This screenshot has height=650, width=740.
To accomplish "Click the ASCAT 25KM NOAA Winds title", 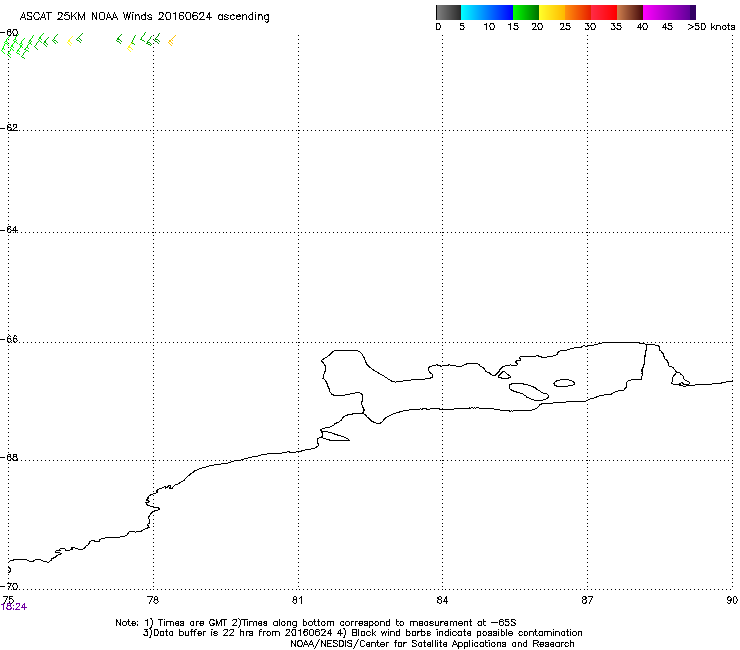I will point(144,16).
